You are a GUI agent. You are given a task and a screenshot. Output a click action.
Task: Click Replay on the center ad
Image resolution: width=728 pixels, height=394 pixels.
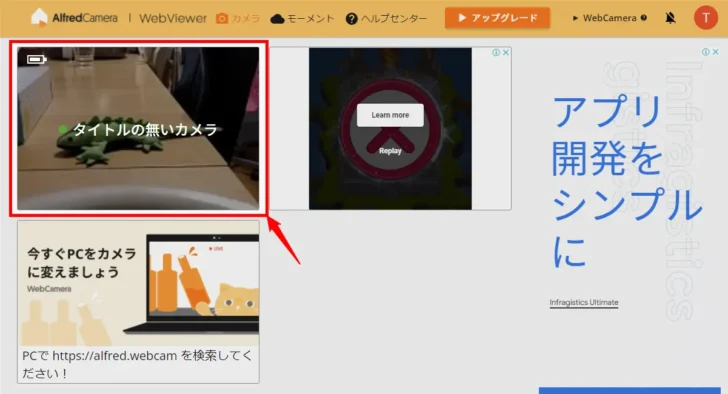[x=390, y=151]
